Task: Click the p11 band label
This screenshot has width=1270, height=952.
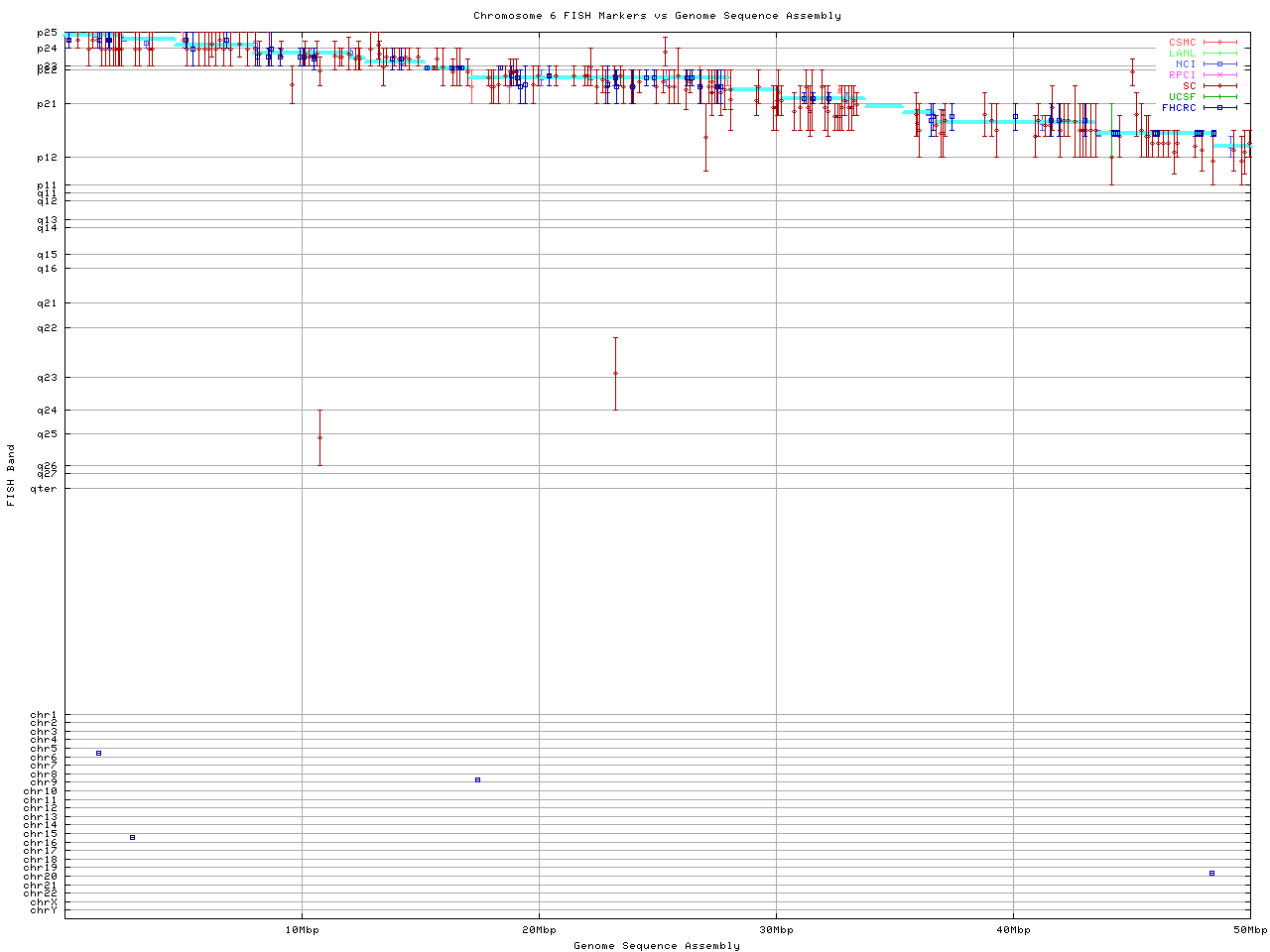Action: pyautogui.click(x=48, y=185)
